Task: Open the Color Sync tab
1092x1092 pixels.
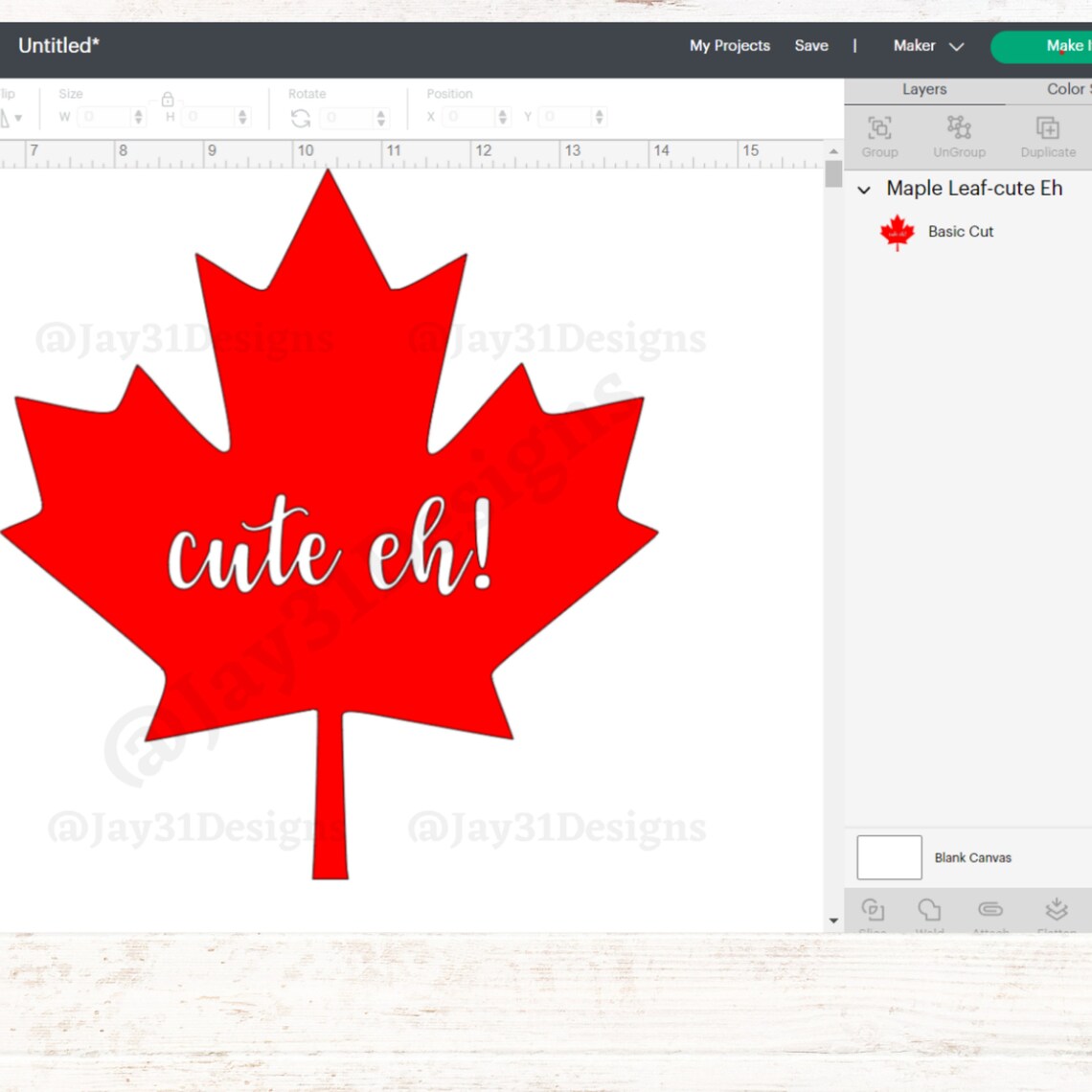Action: [x=1066, y=89]
